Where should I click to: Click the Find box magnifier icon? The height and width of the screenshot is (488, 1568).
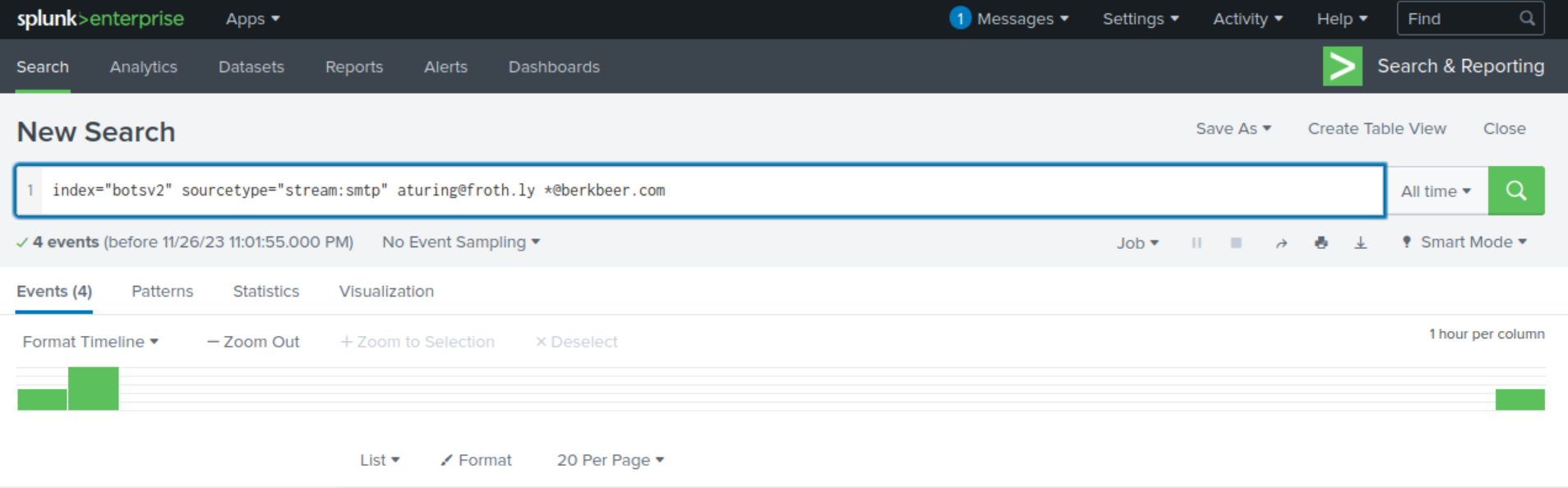[1527, 18]
